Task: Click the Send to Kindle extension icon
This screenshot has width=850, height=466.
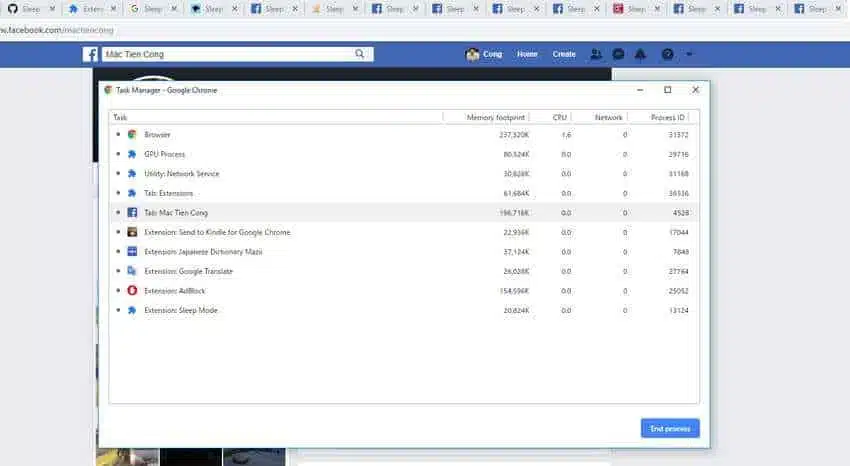Action: [132, 232]
